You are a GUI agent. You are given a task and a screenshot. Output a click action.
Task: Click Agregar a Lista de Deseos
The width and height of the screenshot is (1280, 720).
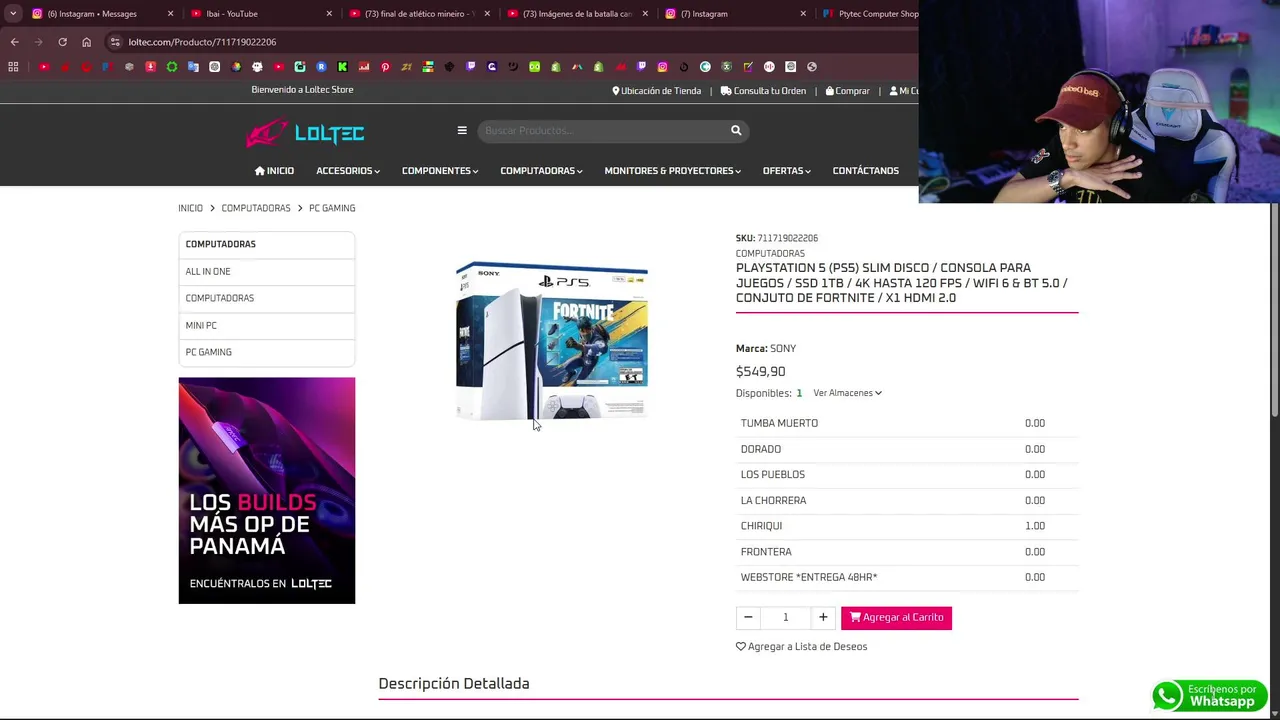pyautogui.click(x=801, y=647)
